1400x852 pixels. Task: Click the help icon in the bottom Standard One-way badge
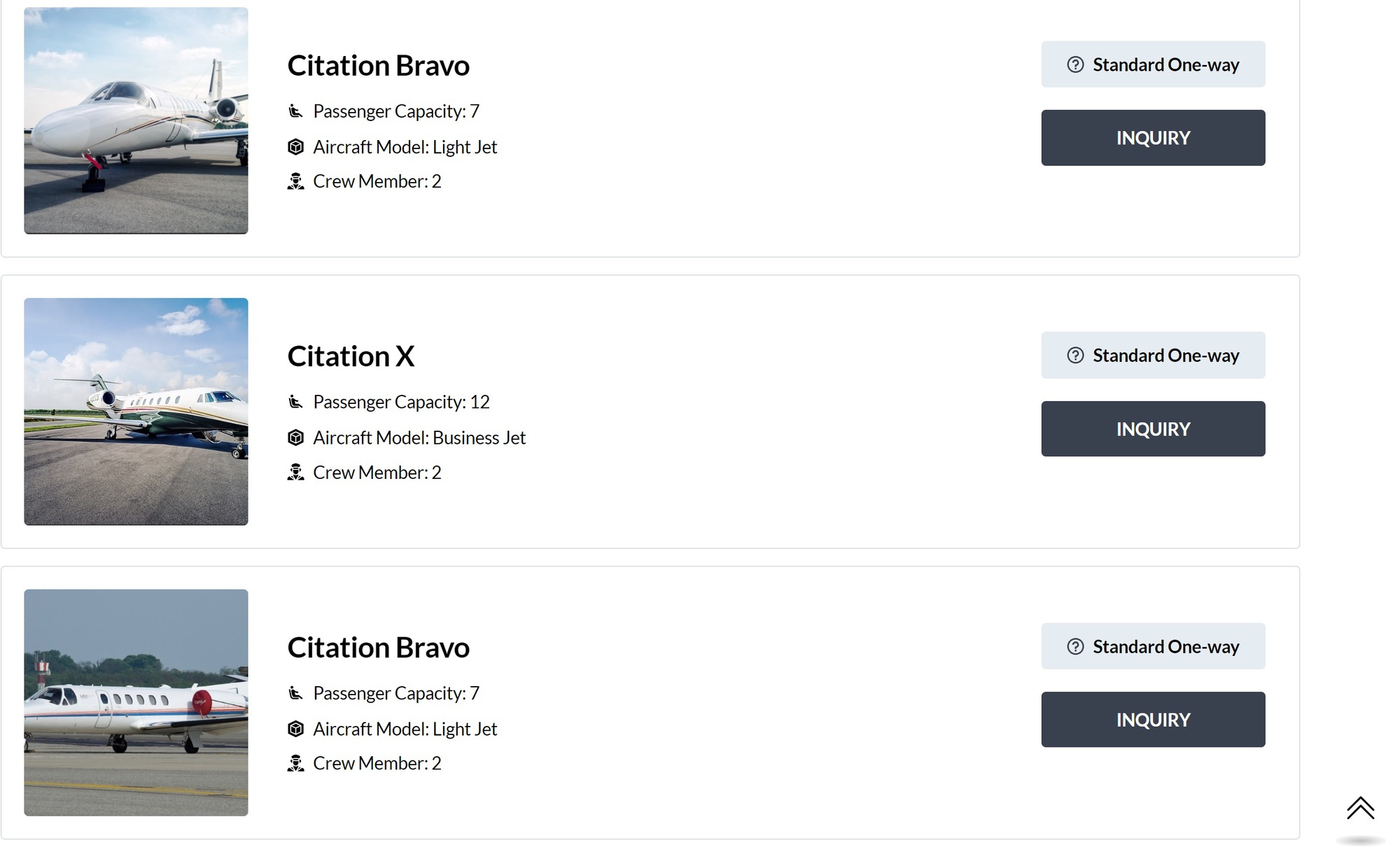point(1075,647)
